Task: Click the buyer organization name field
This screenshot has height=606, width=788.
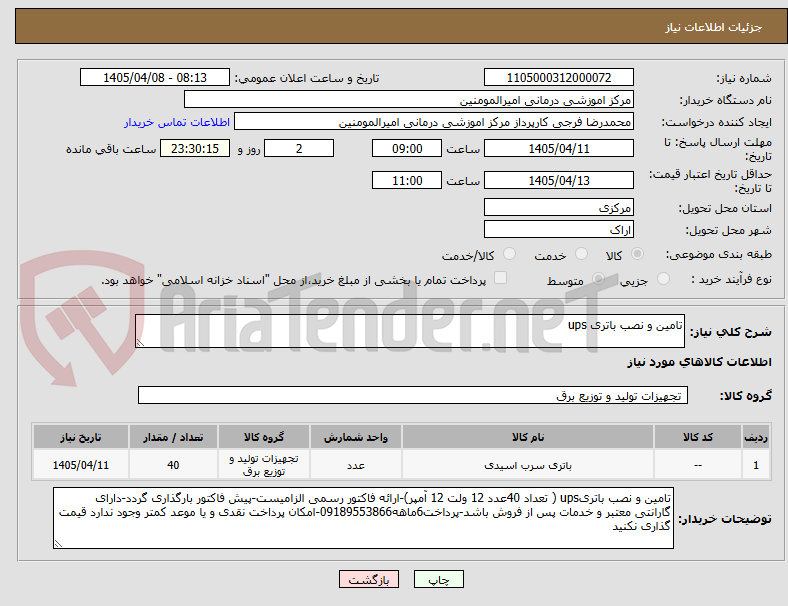Action: 409,99
